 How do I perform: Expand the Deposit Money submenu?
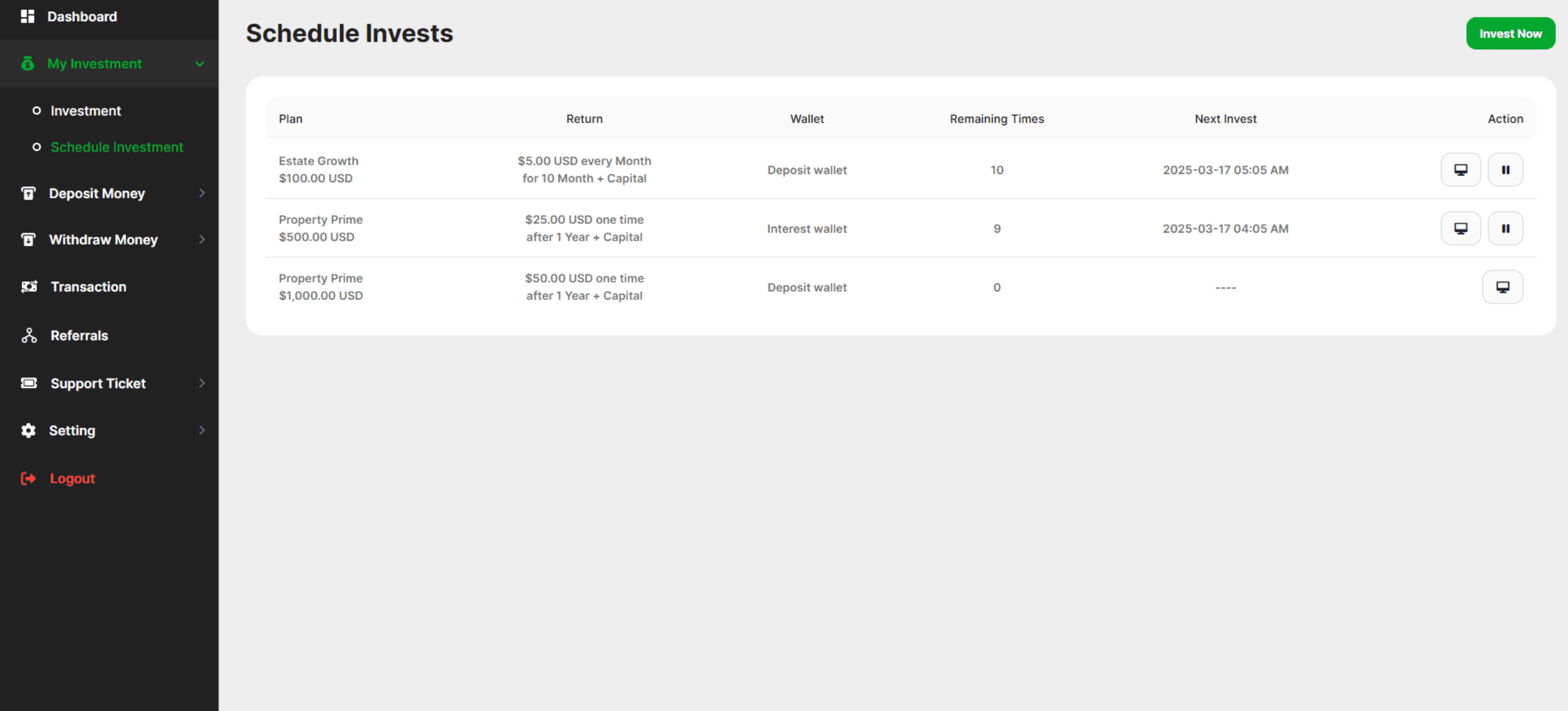click(x=201, y=193)
